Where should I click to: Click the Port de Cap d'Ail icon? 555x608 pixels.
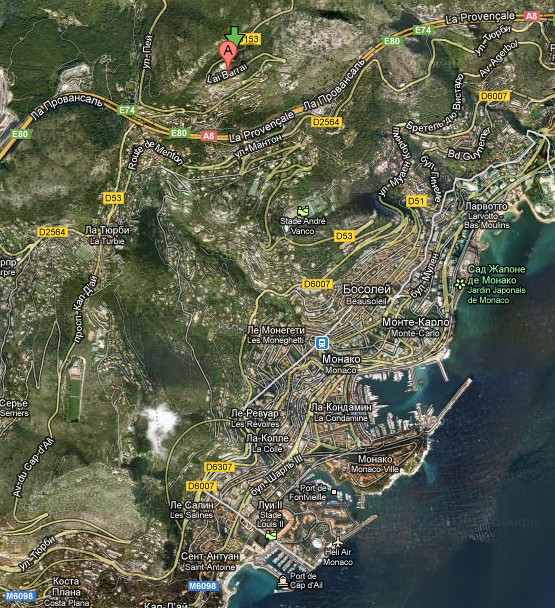(x=283, y=581)
